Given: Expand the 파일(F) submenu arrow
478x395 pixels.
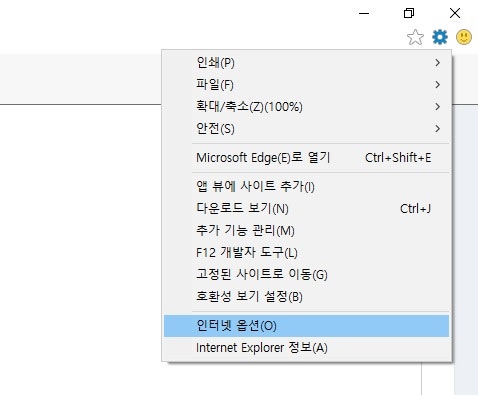Looking at the screenshot, I should (x=438, y=84).
